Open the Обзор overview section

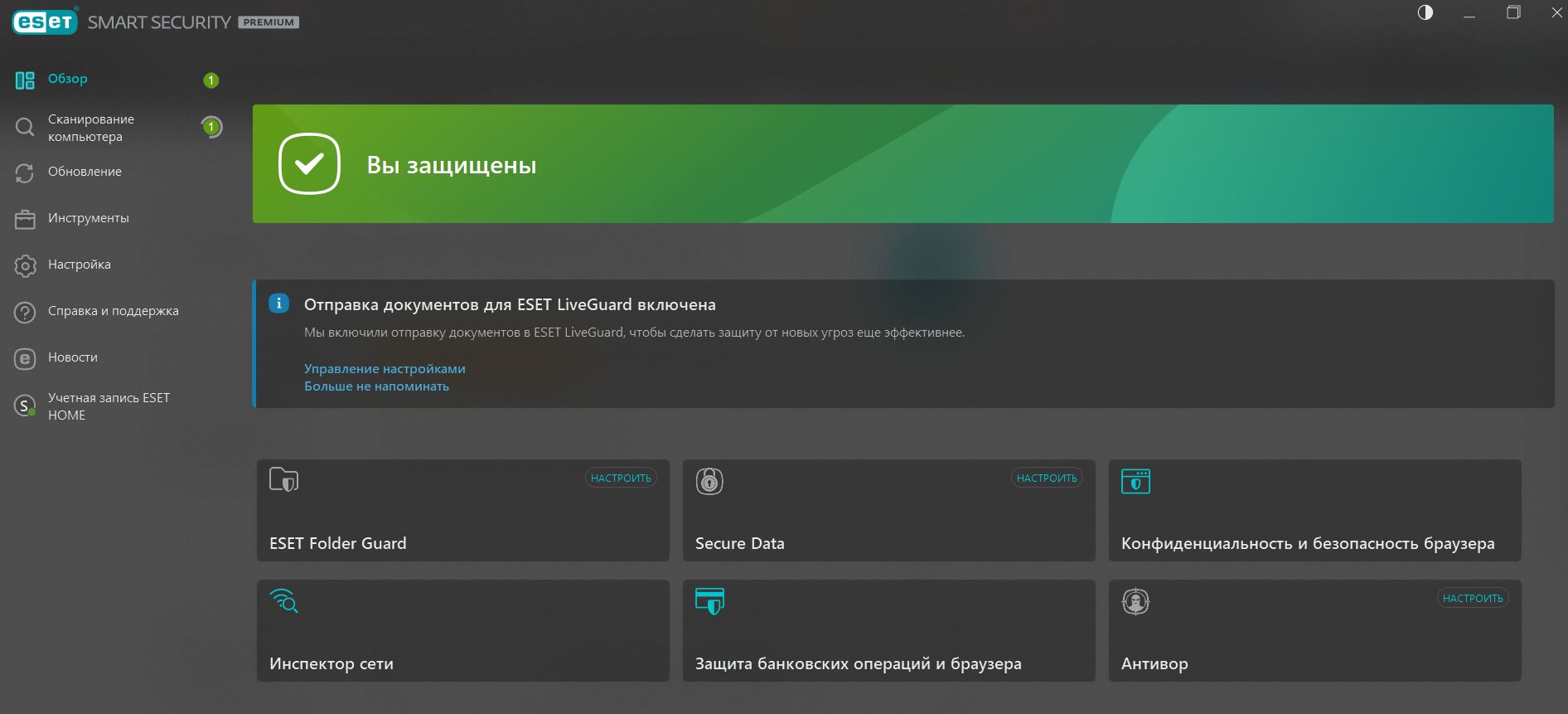point(67,79)
